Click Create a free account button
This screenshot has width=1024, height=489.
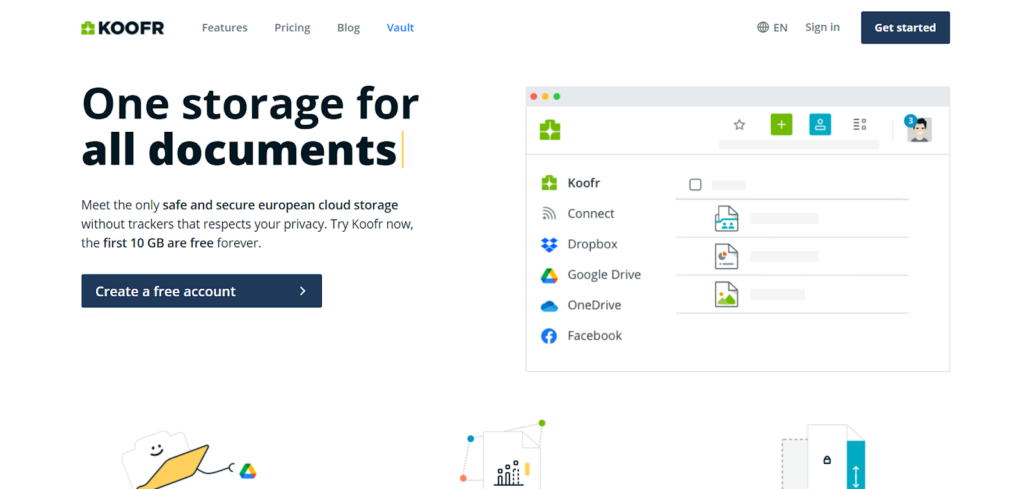pos(201,291)
